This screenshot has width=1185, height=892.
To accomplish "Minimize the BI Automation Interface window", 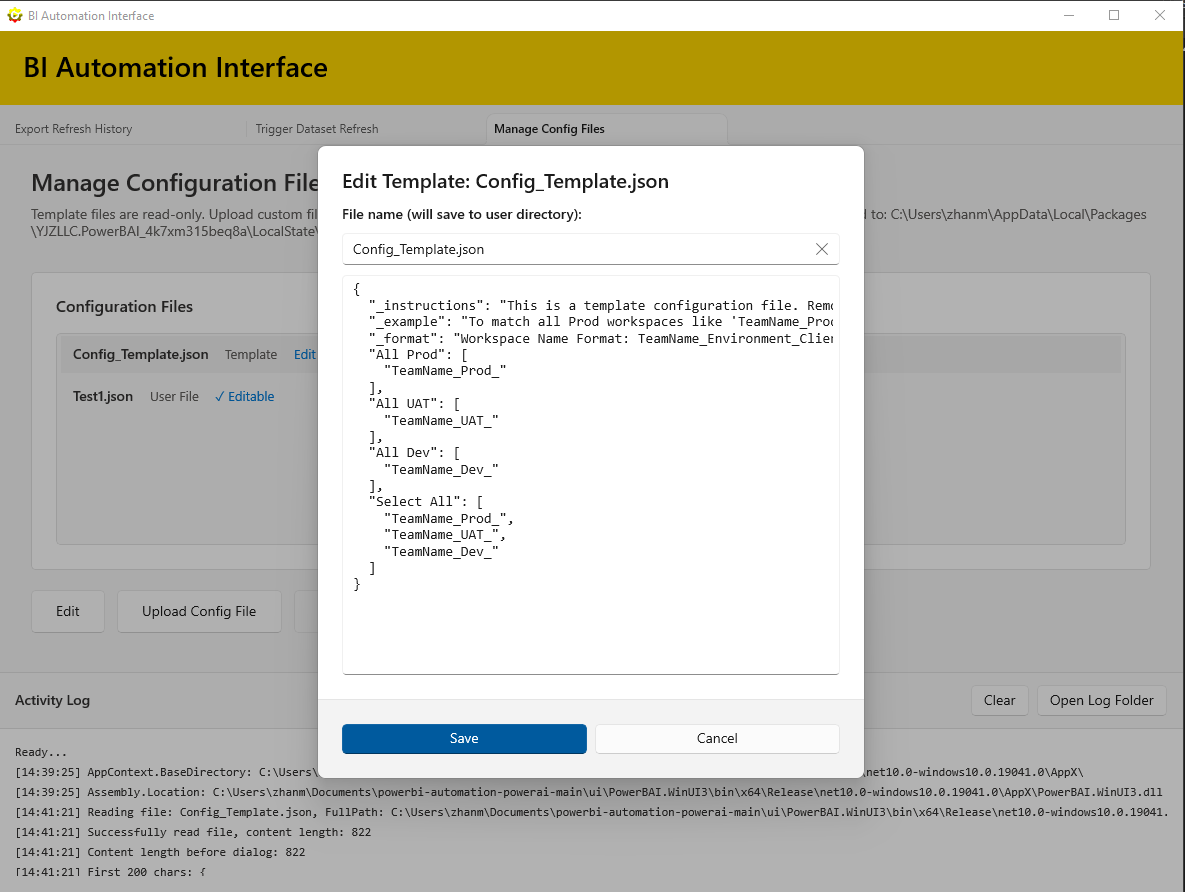I will (x=1069, y=15).
